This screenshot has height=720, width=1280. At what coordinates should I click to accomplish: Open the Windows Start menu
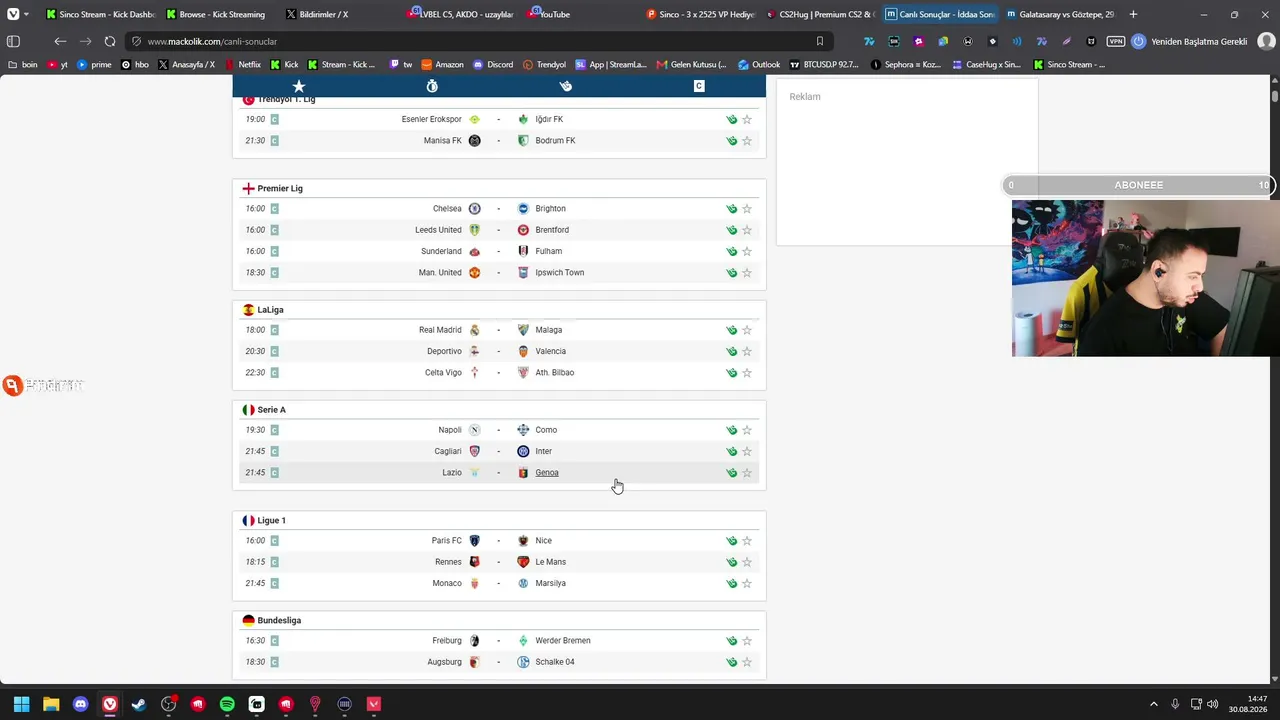(x=22, y=704)
